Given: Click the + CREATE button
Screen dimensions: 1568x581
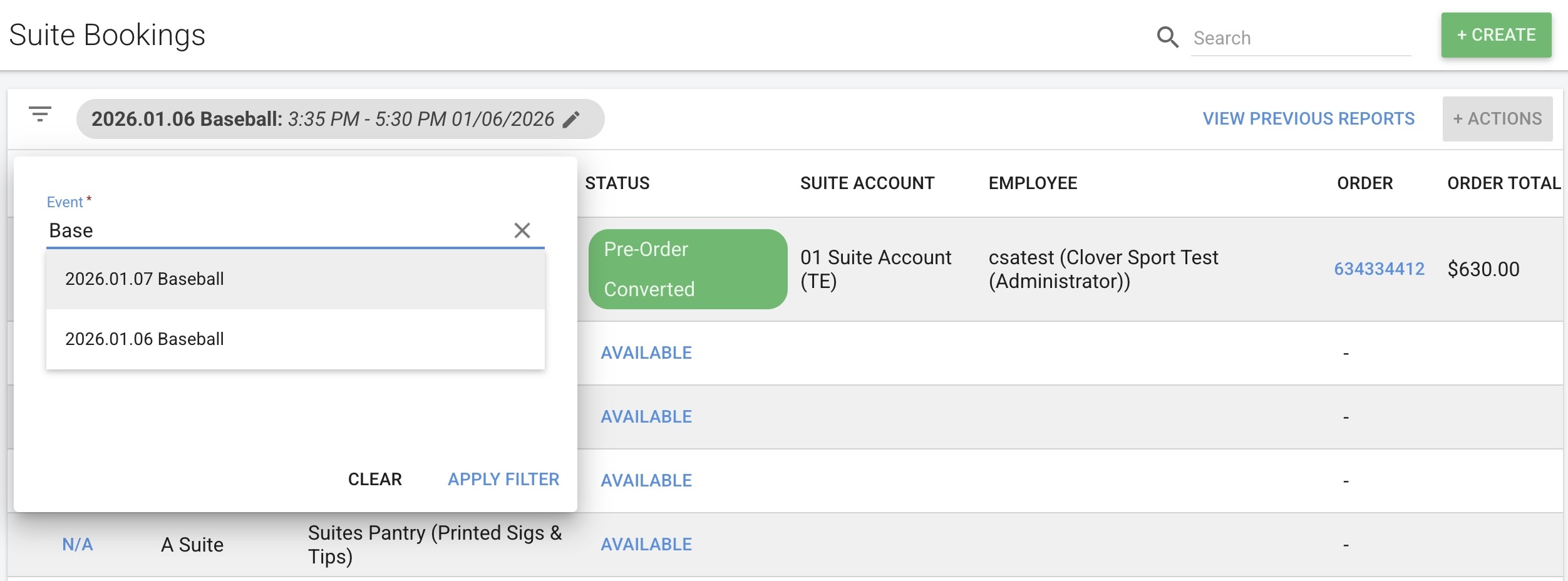Looking at the screenshot, I should (x=1496, y=35).
